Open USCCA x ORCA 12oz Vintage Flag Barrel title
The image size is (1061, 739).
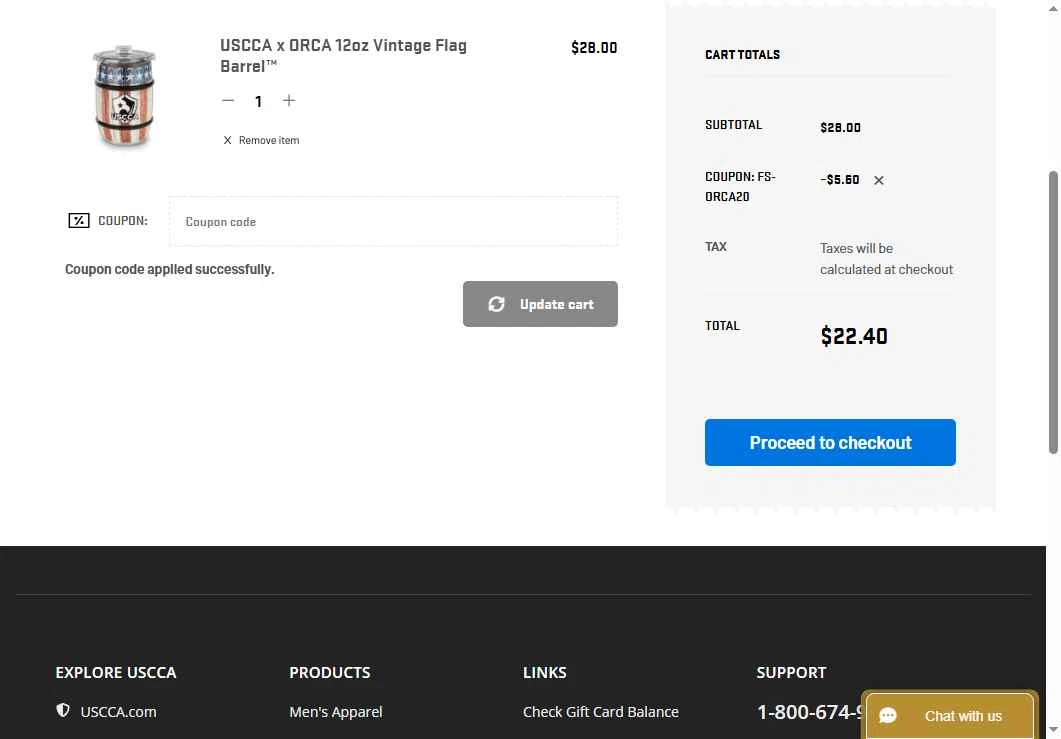(x=343, y=55)
